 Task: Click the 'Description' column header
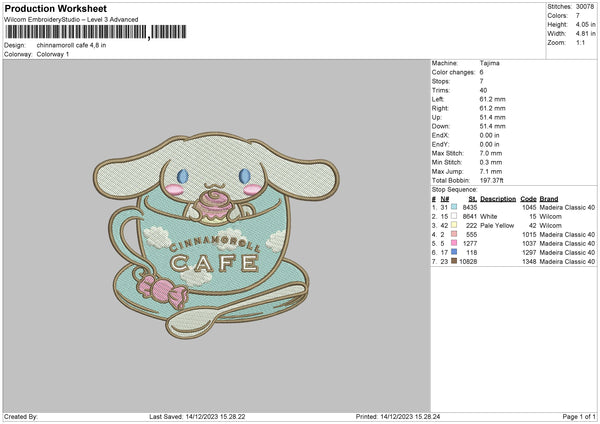click(498, 199)
